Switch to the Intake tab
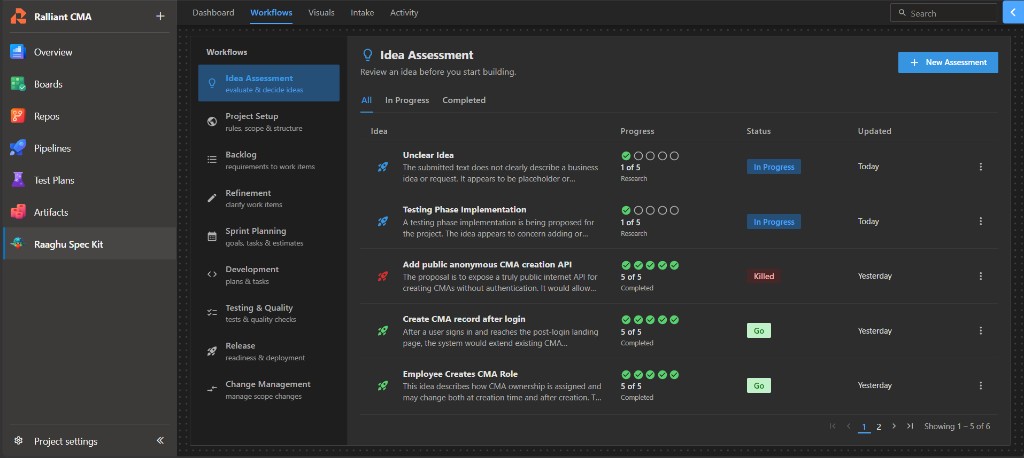This screenshot has height=458, width=1024. [362, 12]
